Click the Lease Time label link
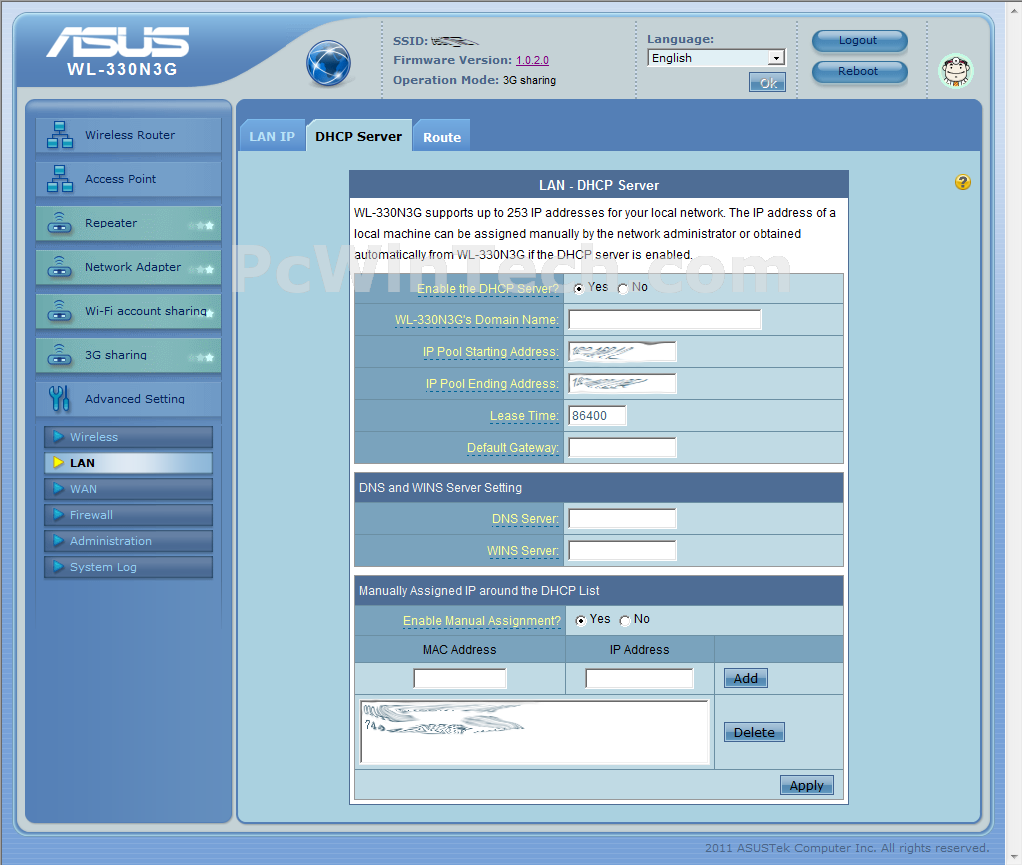This screenshot has height=865, width=1022. coord(524,416)
